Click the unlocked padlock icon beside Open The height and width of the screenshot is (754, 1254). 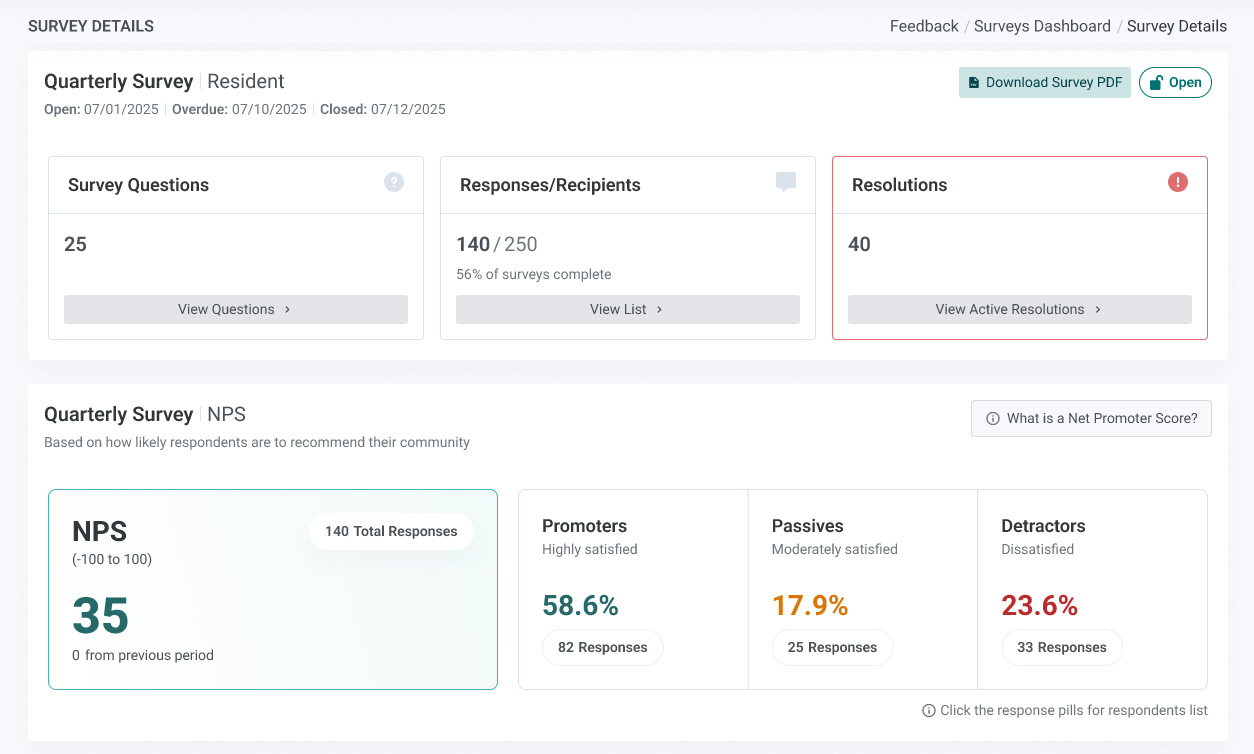[x=1156, y=83]
